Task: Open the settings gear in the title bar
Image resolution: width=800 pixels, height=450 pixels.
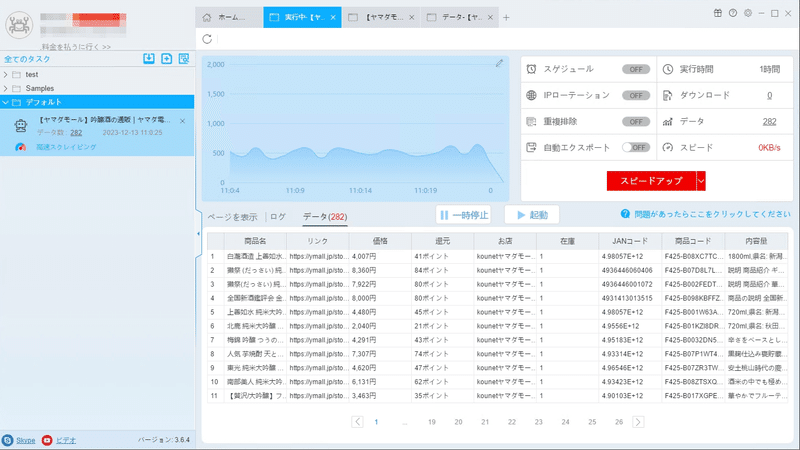Action: pos(748,13)
